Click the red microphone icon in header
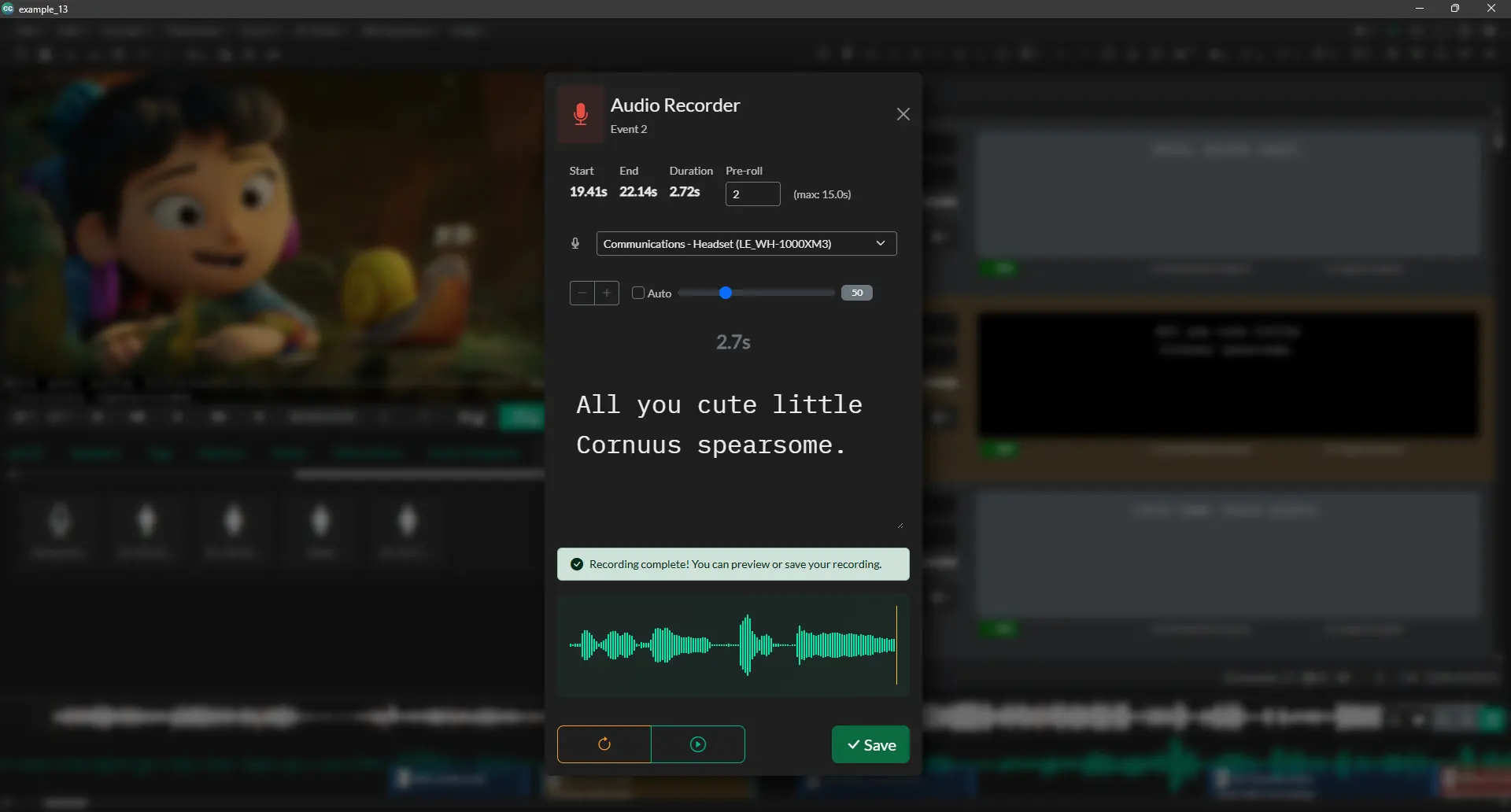Viewport: 1511px width, 812px height. pos(581,114)
